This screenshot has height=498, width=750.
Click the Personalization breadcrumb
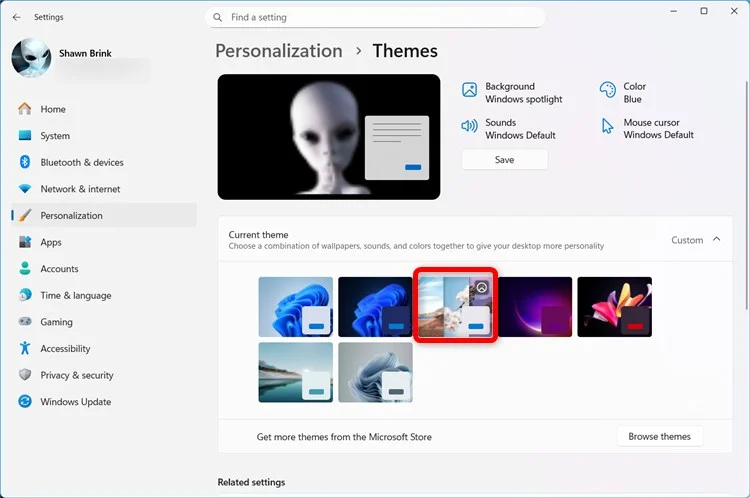(279, 51)
